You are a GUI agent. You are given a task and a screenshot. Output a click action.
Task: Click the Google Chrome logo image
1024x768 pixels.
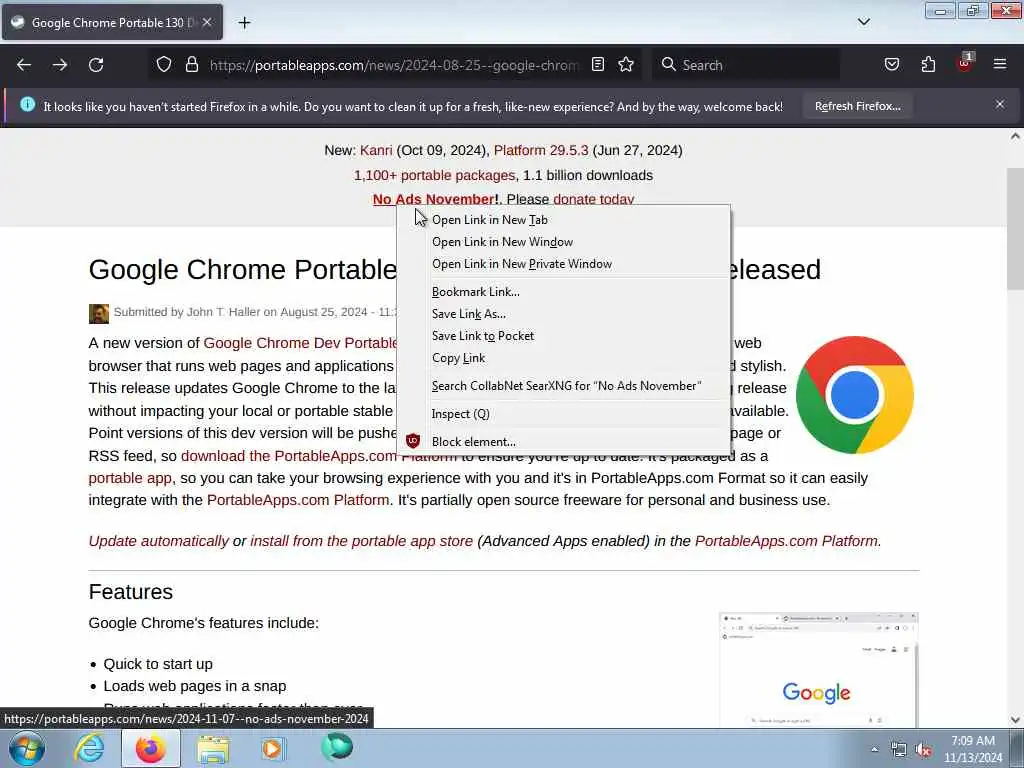(x=854, y=395)
